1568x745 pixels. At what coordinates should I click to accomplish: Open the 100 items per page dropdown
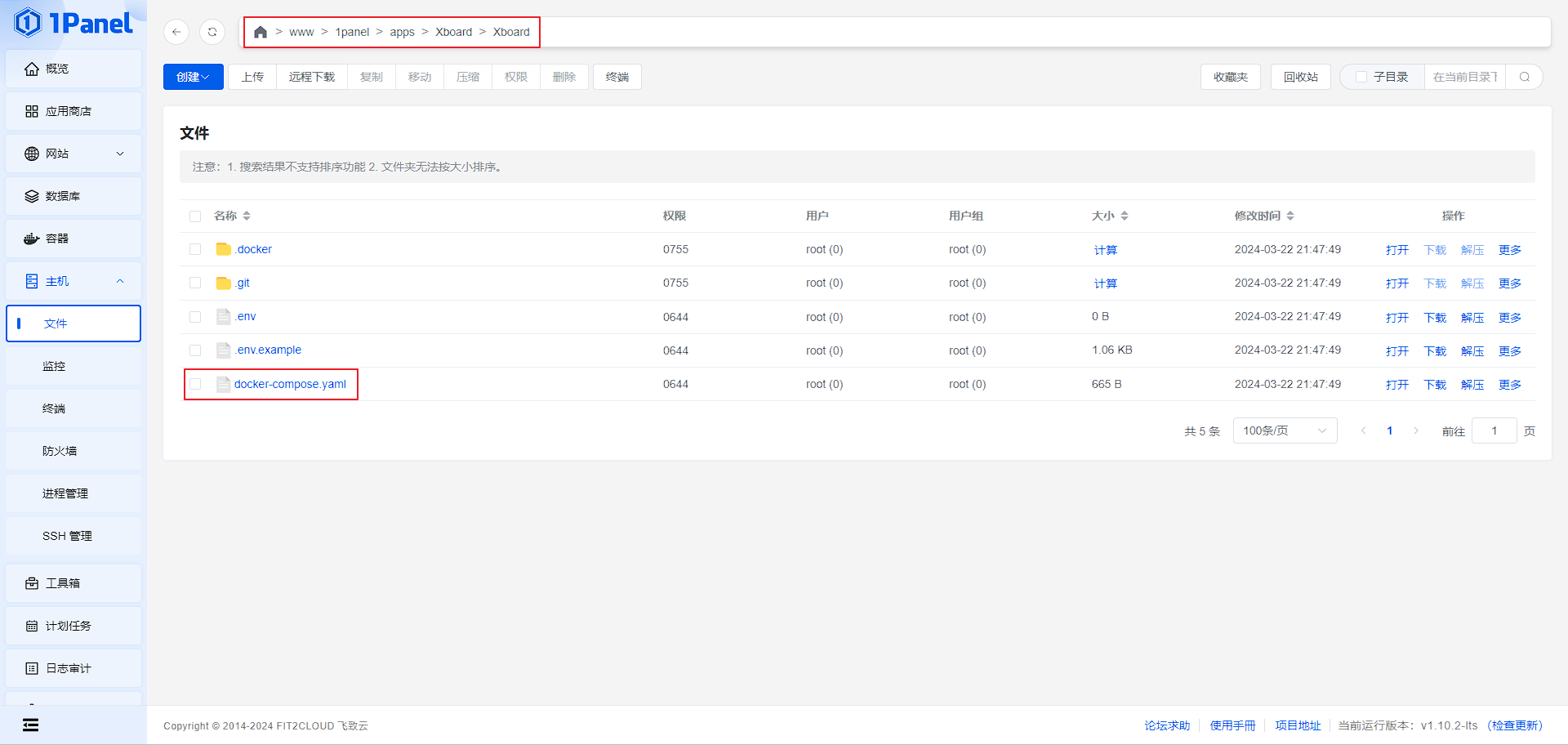click(1284, 430)
